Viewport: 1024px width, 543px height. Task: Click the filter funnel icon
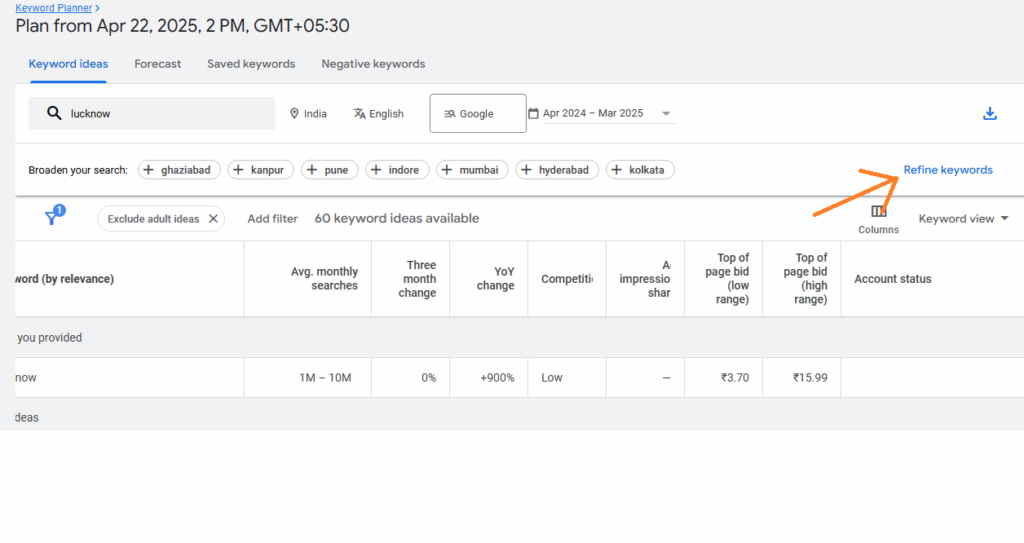54,216
